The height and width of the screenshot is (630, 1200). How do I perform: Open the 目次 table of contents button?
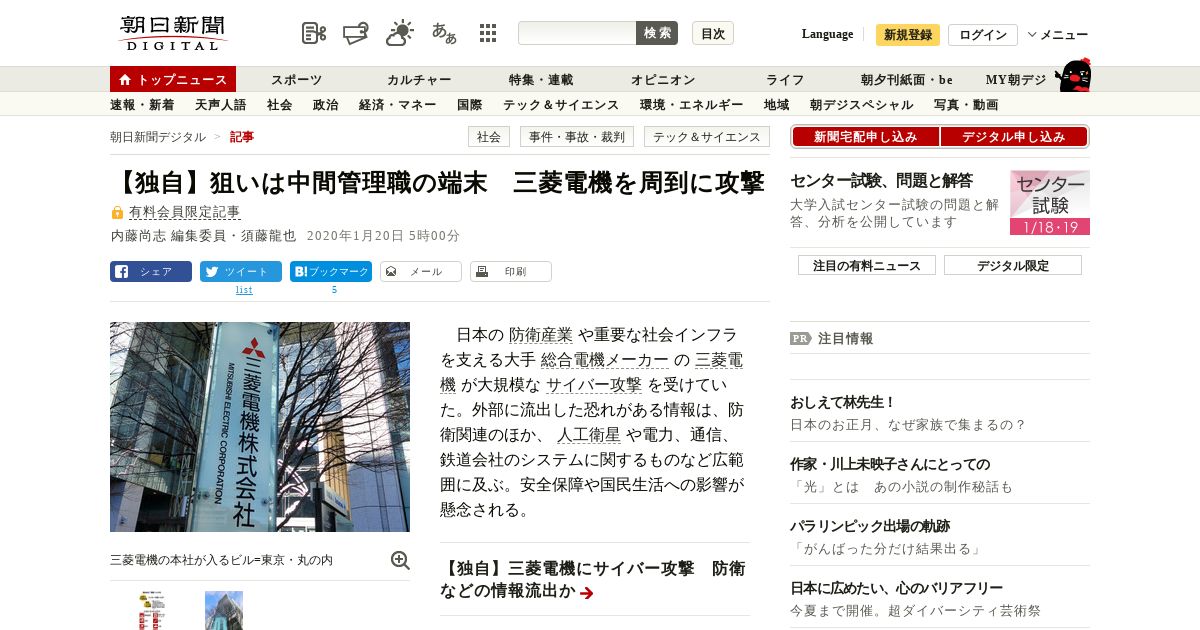point(713,33)
